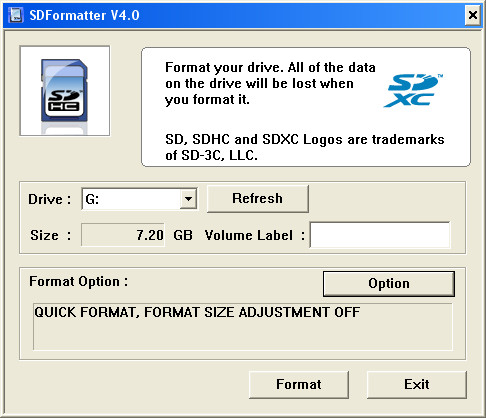Click the Format button
This screenshot has height=418, width=486.
click(299, 385)
